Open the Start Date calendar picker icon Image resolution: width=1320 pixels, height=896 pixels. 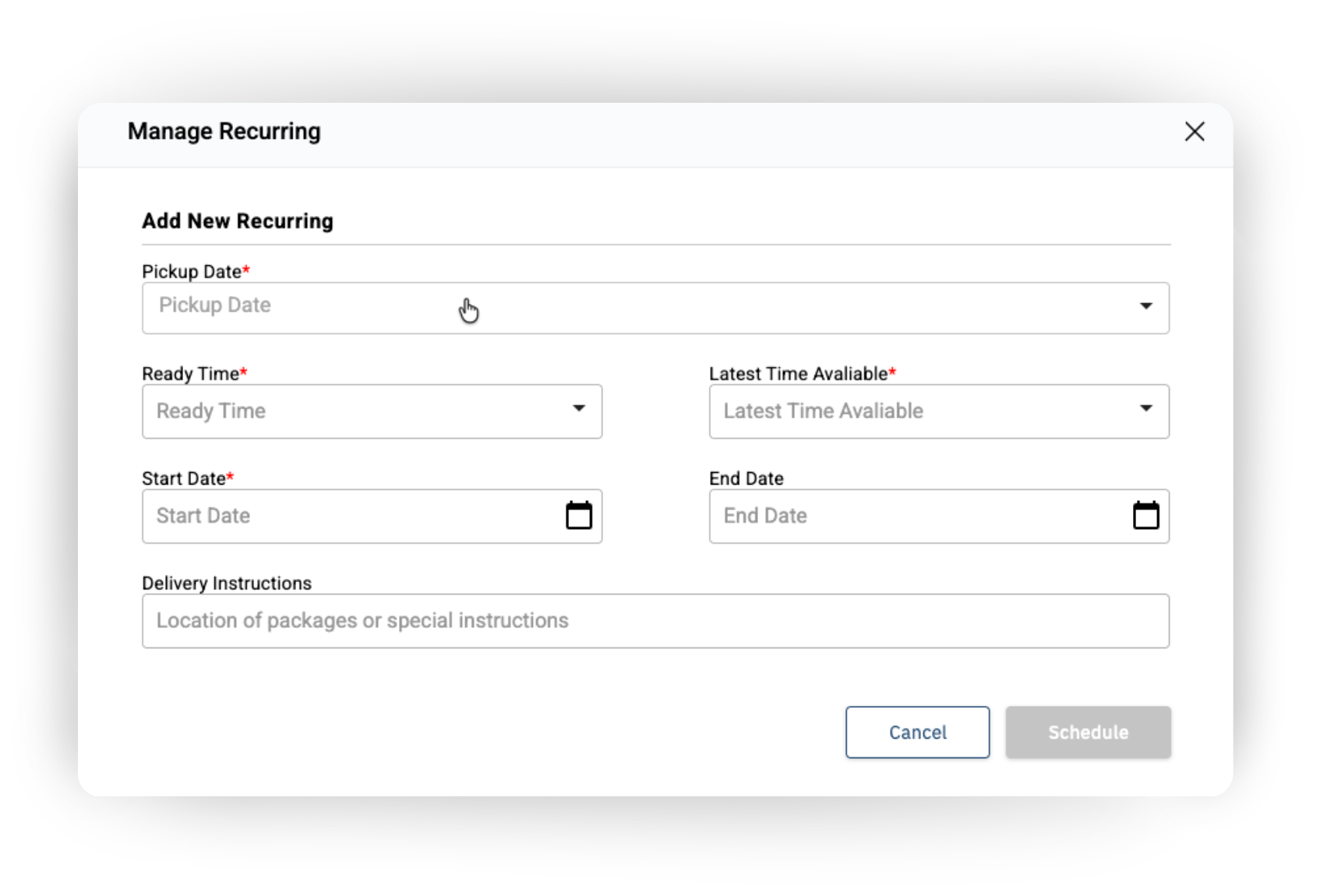tap(578, 516)
